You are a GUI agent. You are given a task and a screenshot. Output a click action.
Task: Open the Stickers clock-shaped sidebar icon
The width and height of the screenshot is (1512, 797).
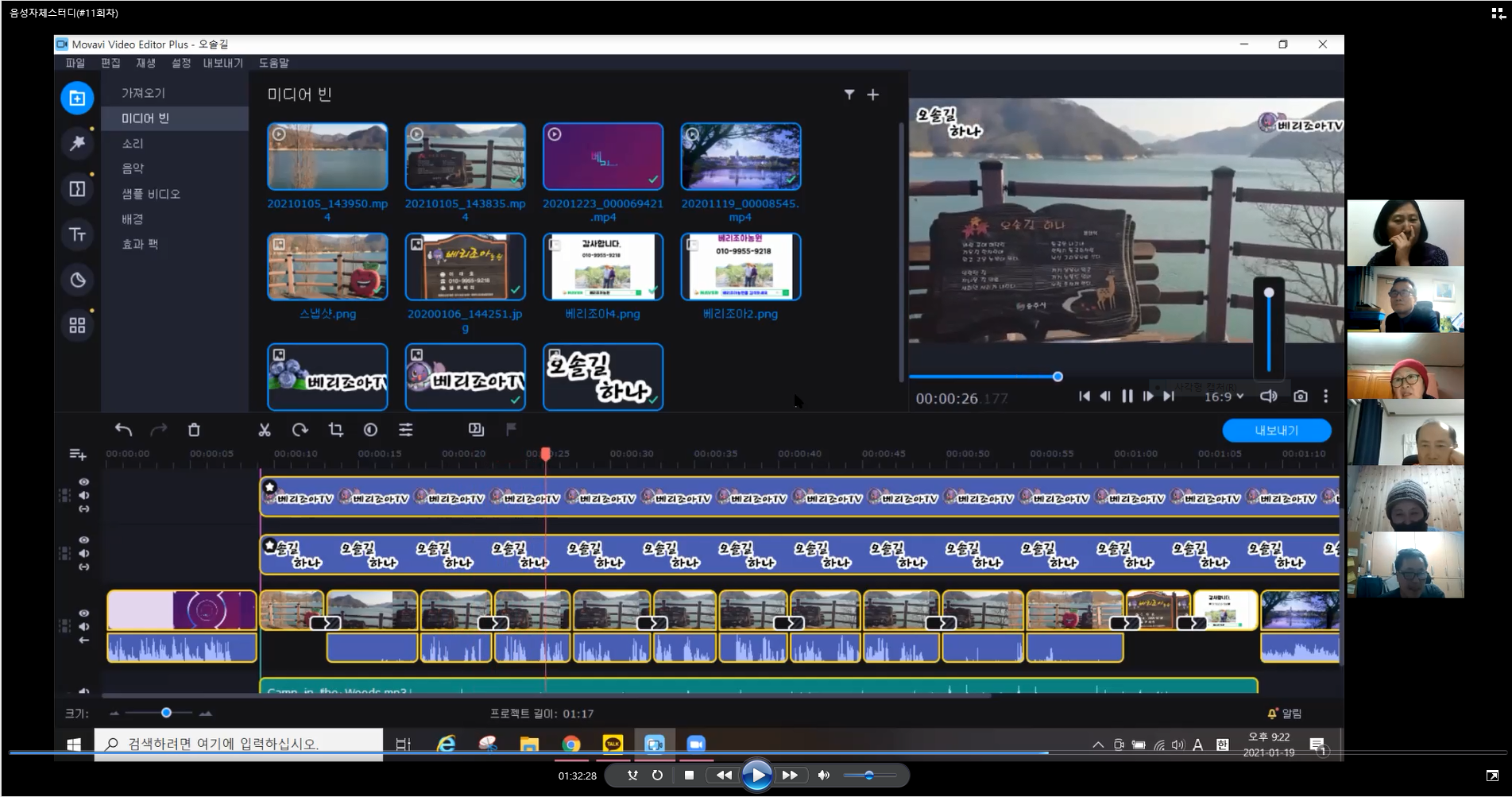77,280
